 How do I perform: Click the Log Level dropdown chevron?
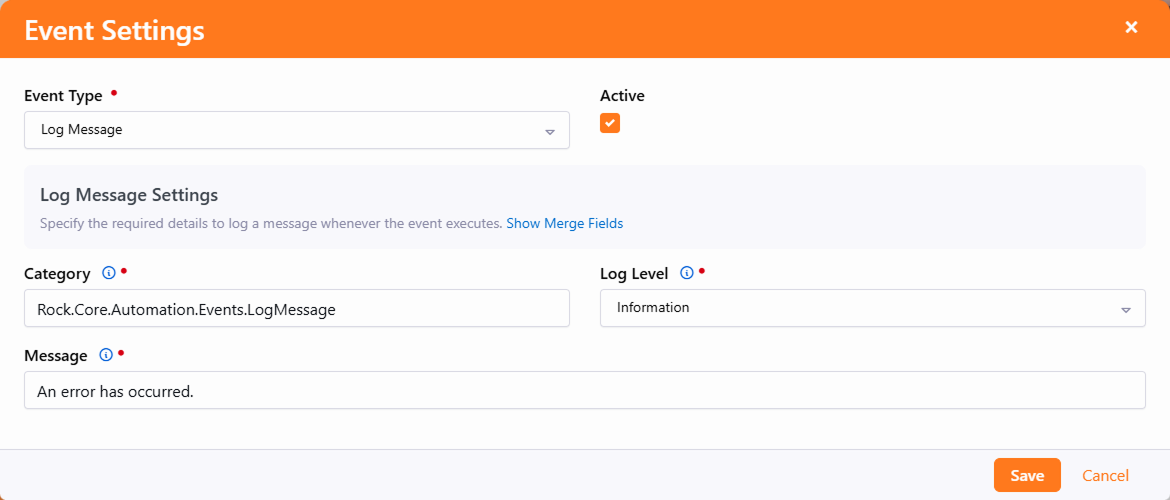coord(1125,309)
